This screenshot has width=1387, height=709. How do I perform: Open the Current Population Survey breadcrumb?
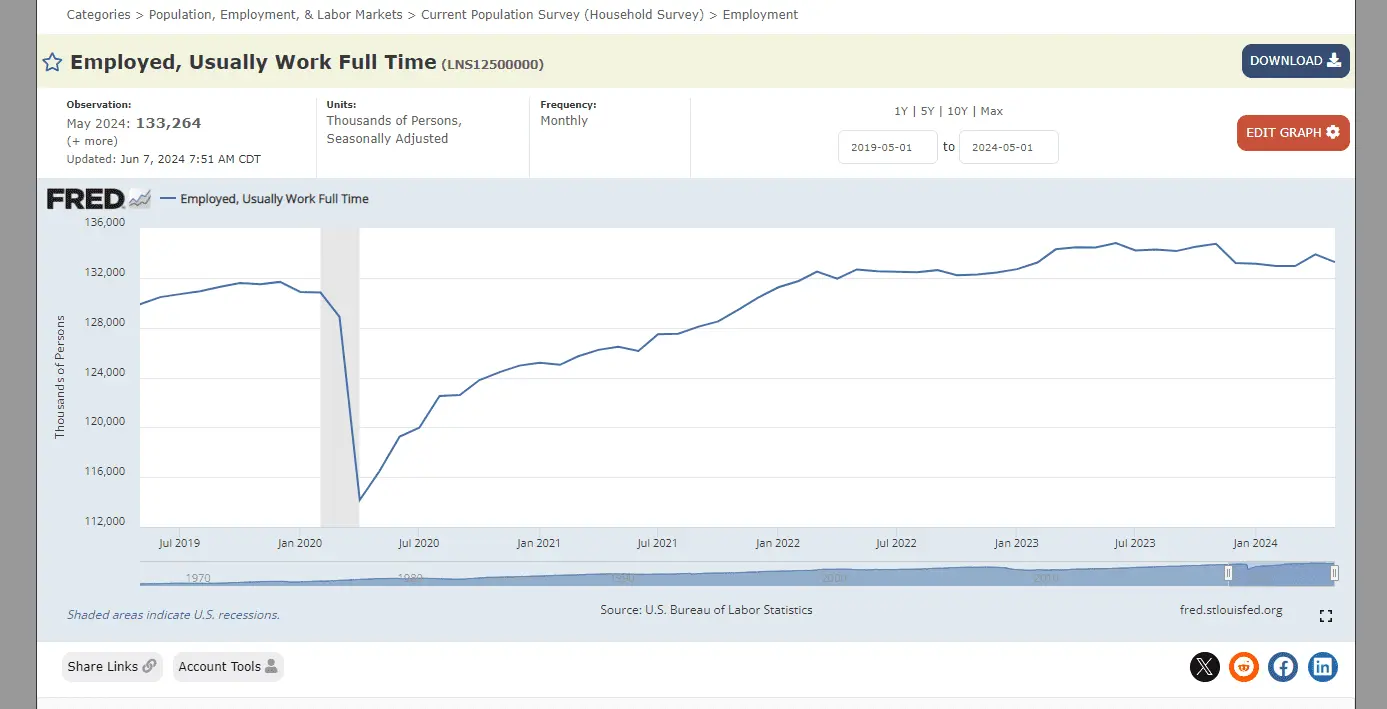[562, 15]
